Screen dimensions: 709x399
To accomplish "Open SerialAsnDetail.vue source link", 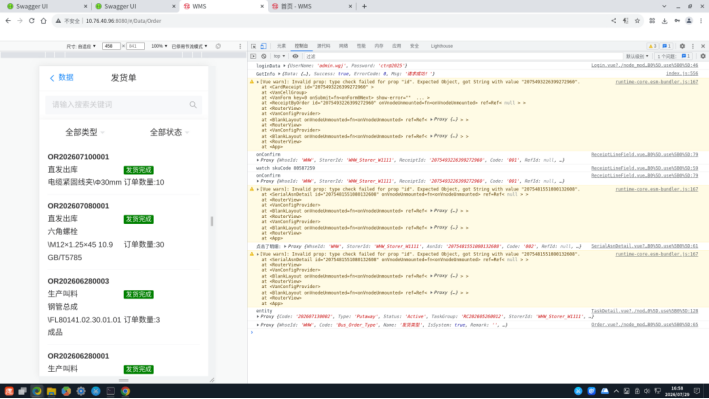I will 644,246.
